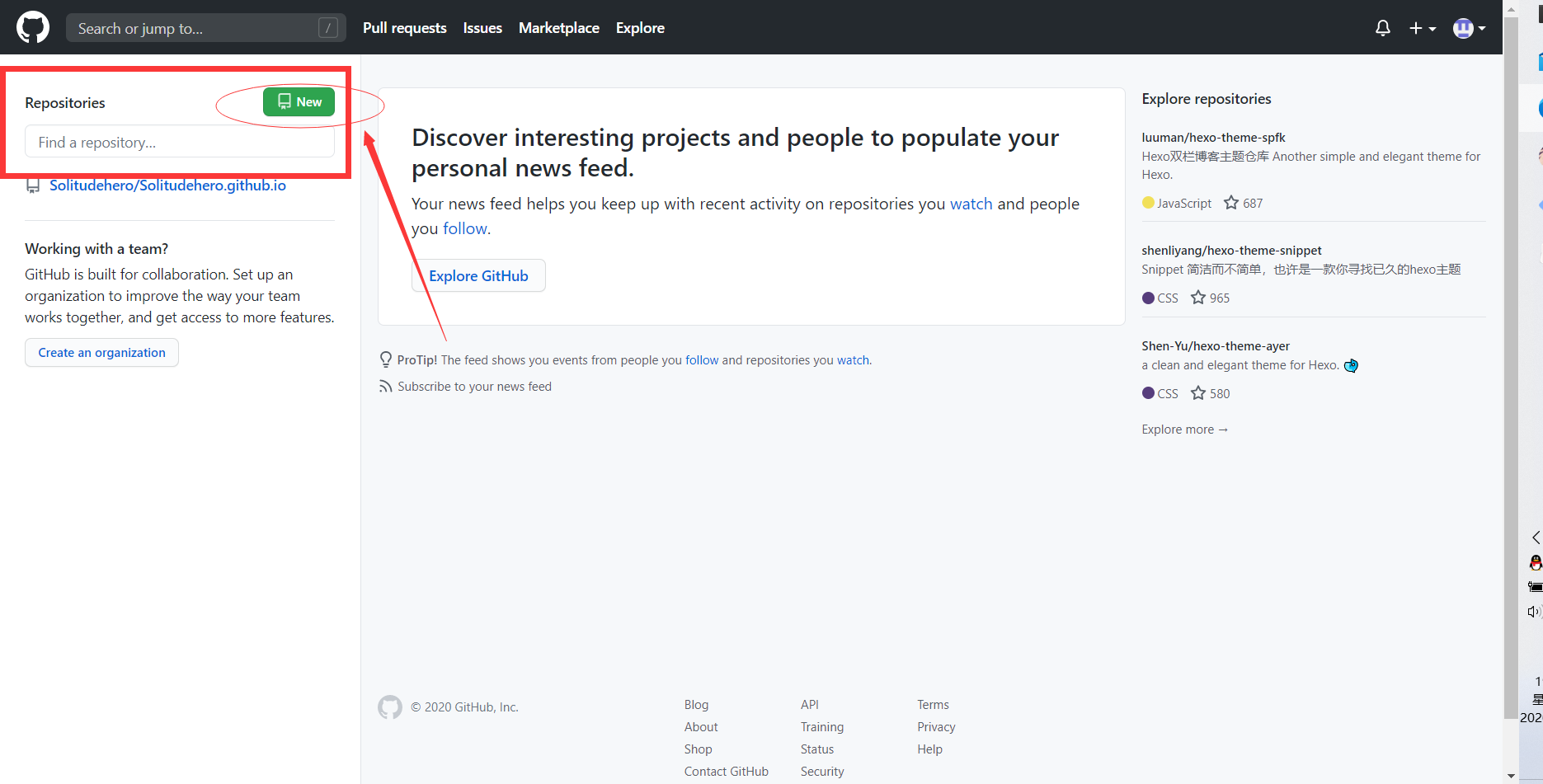Open the plus create-new dropdown

1423,28
